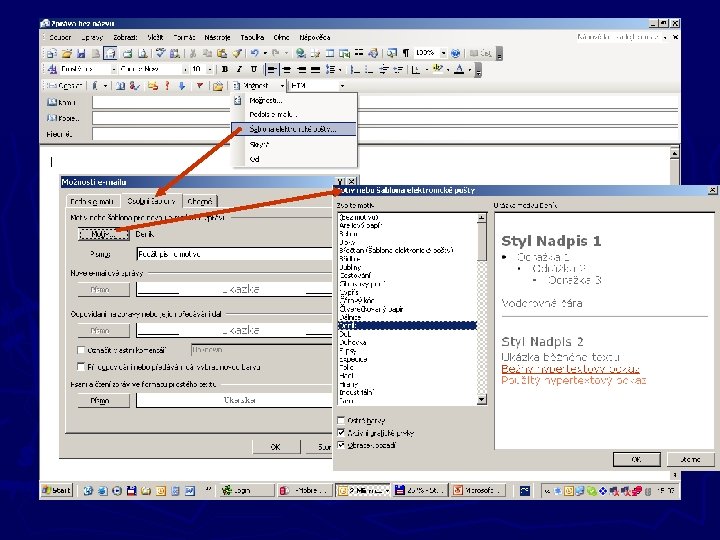Center-align the text
This screenshot has height=540, width=720.
287,69
